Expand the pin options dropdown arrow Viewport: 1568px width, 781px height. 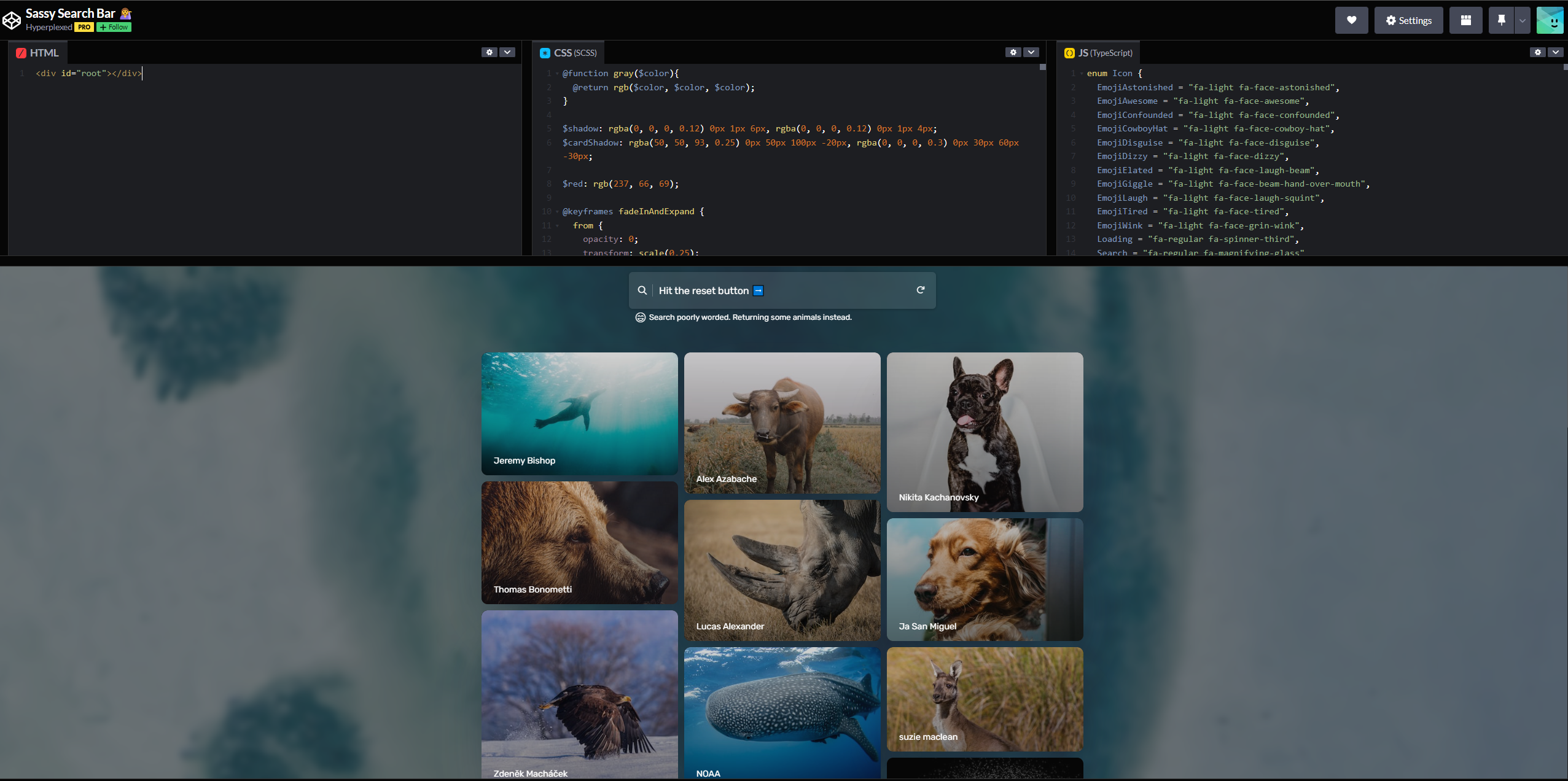click(1522, 20)
